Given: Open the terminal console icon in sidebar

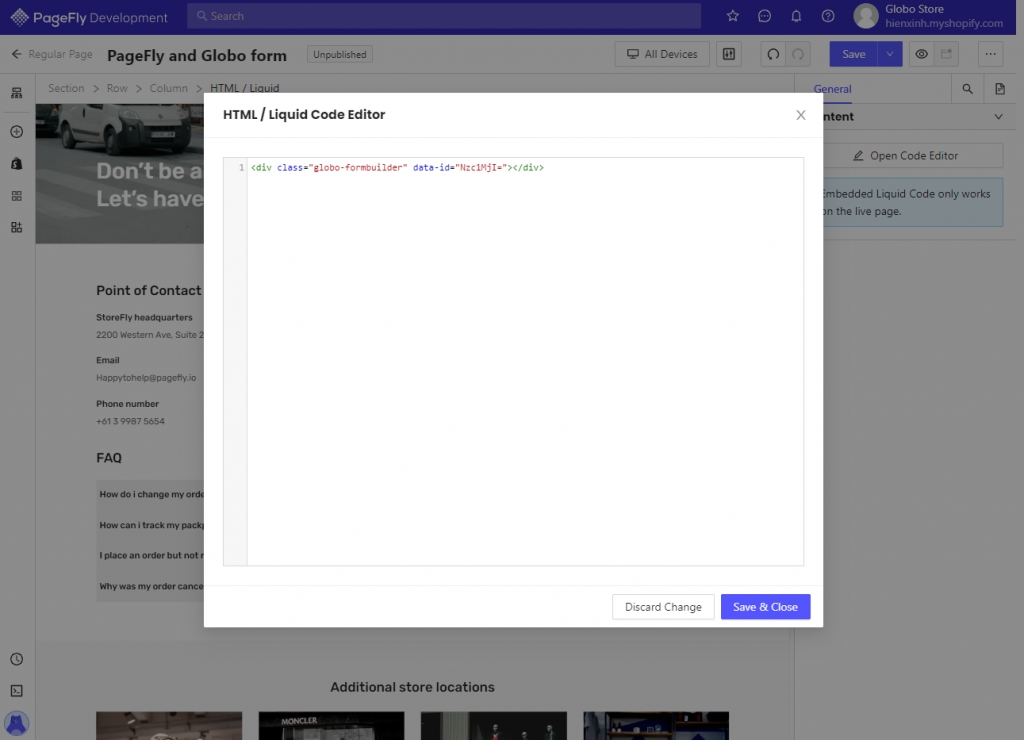Looking at the screenshot, I should 16,691.
